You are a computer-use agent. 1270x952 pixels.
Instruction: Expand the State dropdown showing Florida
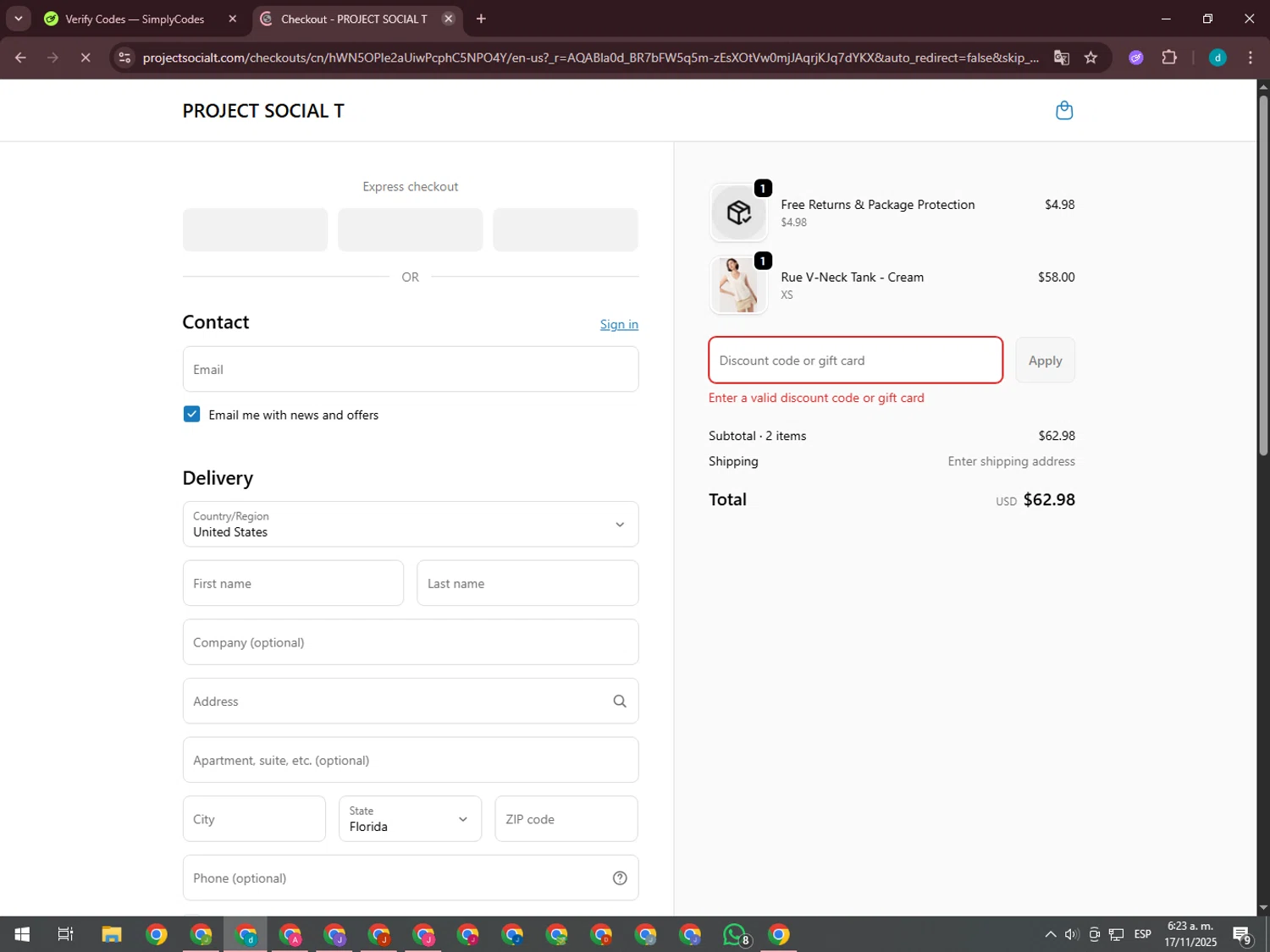pyautogui.click(x=411, y=819)
